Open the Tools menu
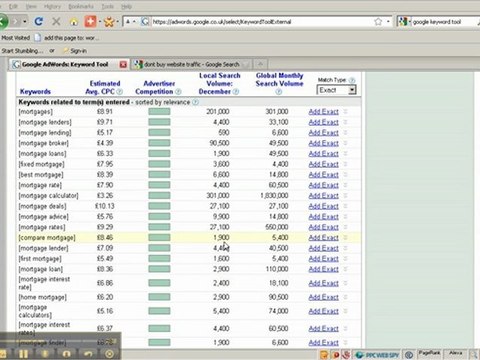 pos(107,6)
